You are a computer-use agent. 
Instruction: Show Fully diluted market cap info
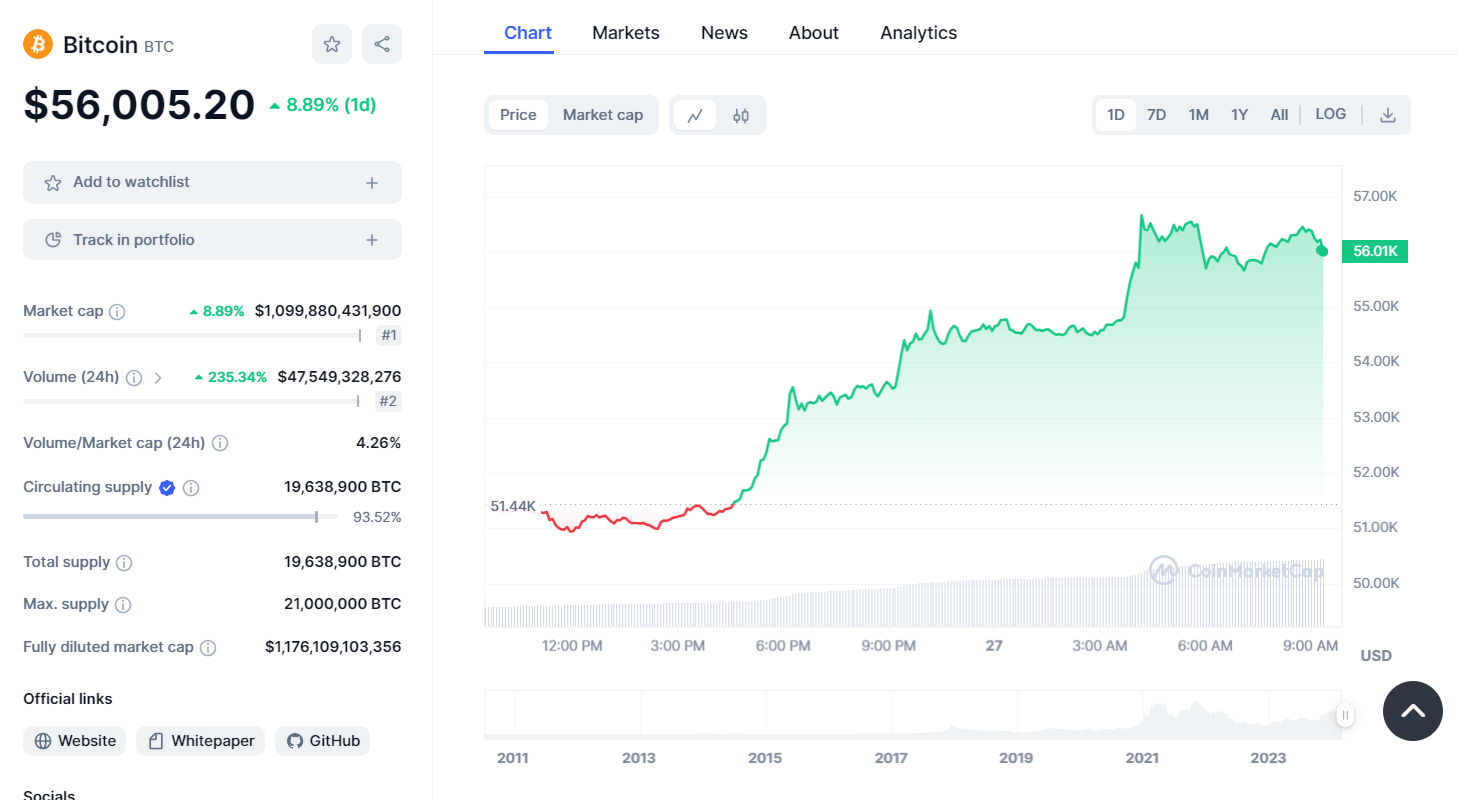click(x=208, y=648)
